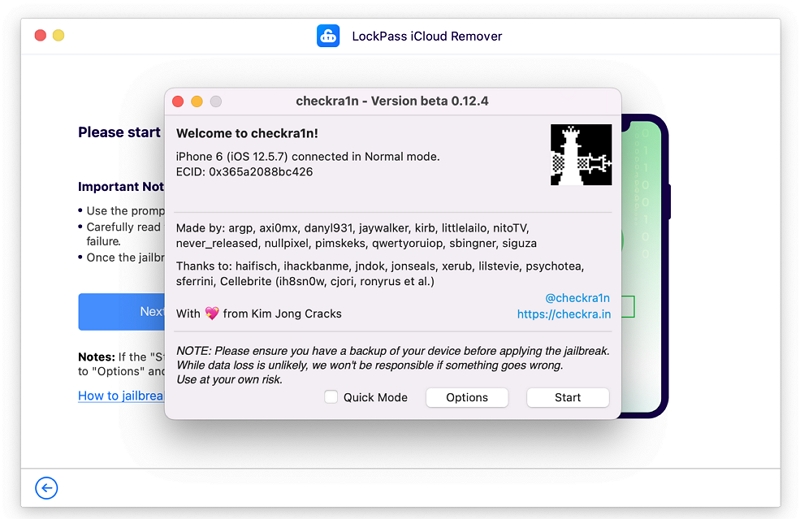Viewport: 800px width, 519px height.
Task: Click the Notes: paragraph in LockPass window
Action: pos(121,364)
